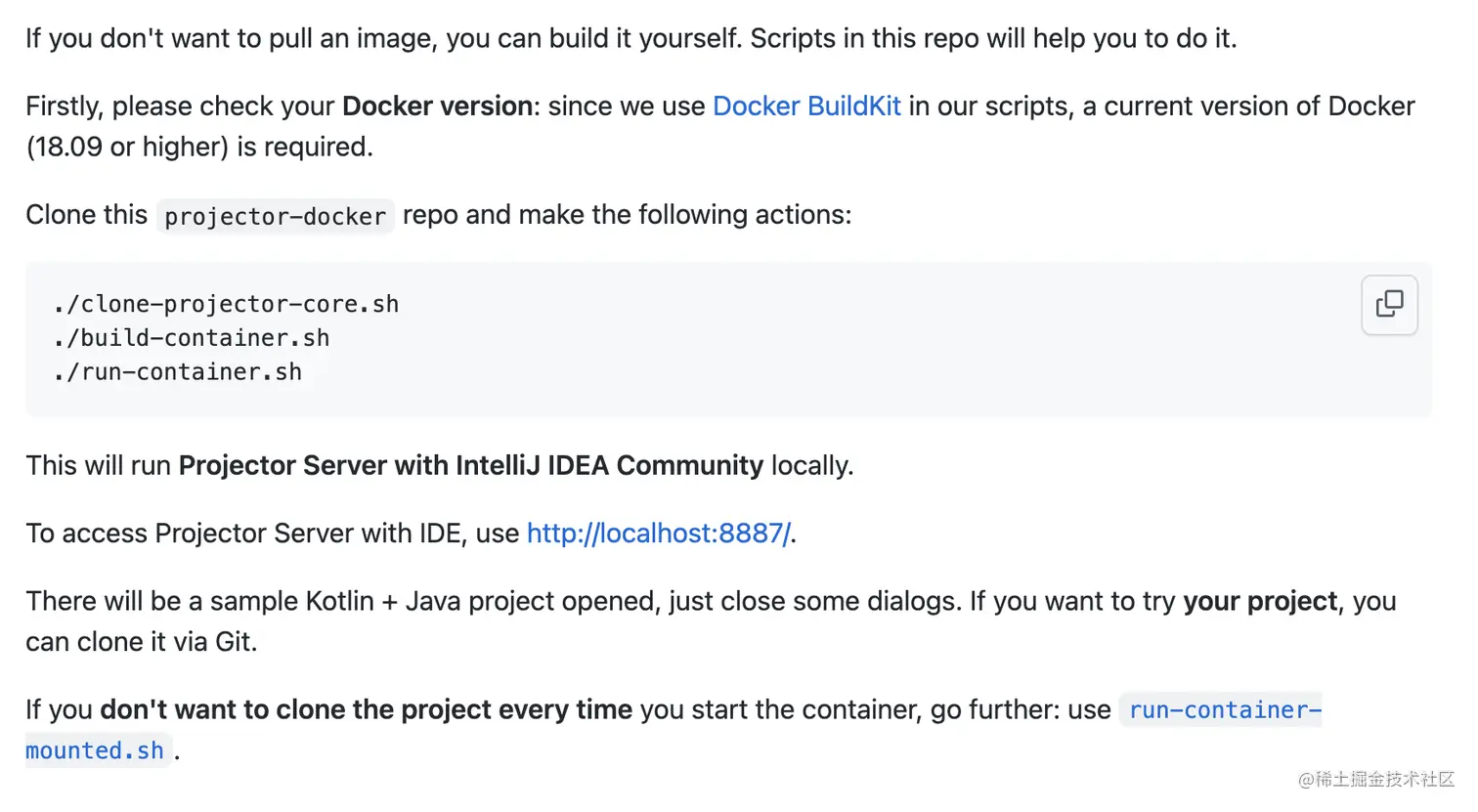
Task: Follow the run-container-mounted.sh link
Action: pyautogui.click(x=1224, y=709)
